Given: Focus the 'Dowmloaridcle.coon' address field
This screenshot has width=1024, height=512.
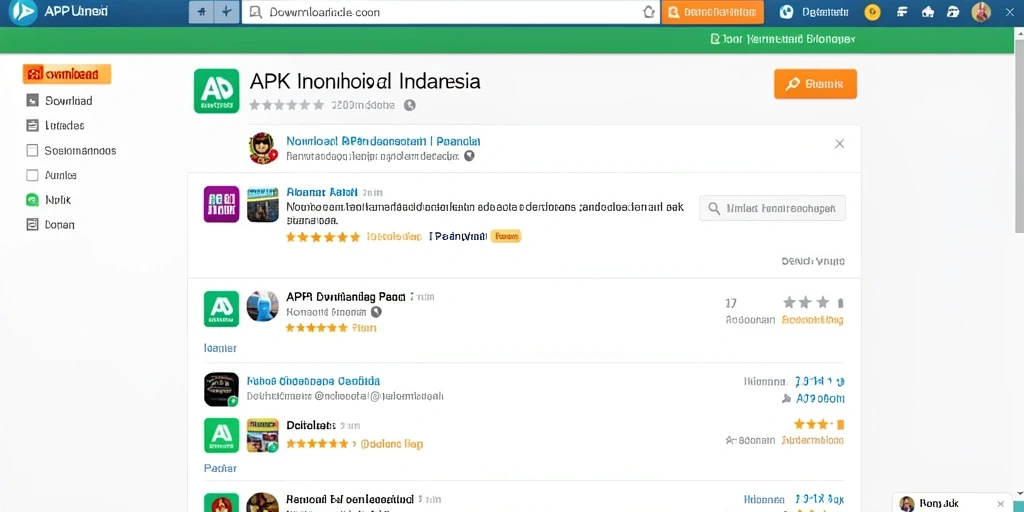Looking at the screenshot, I should click(451, 12).
